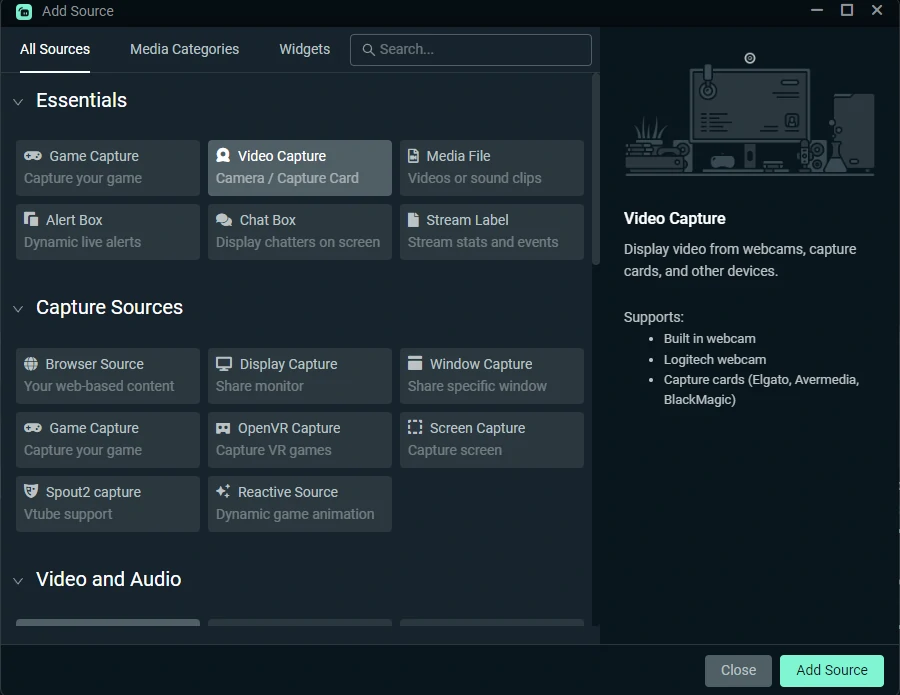Choose the Screen Capture dashed-square icon

(415, 428)
